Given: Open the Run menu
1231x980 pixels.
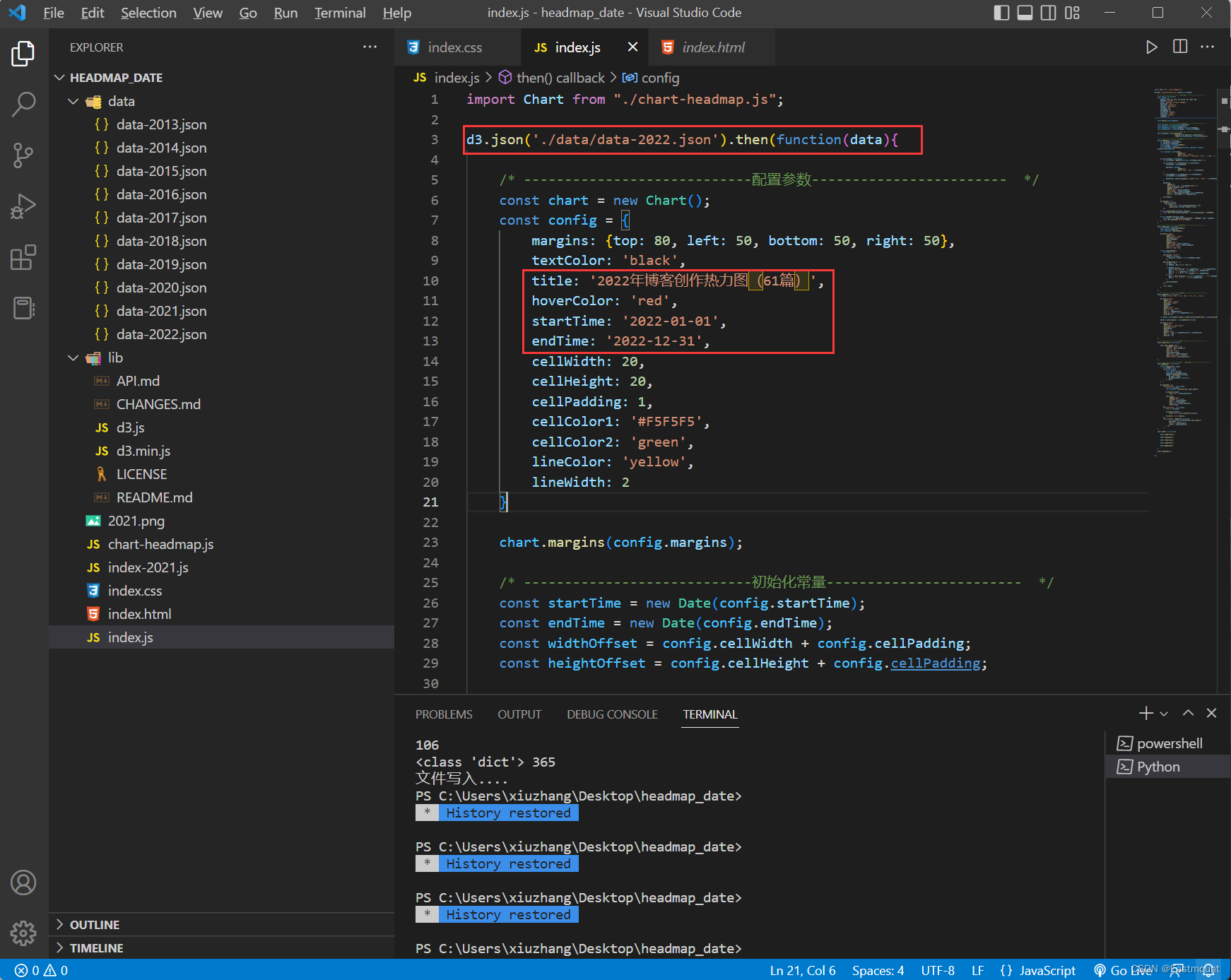Looking at the screenshot, I should [x=285, y=13].
